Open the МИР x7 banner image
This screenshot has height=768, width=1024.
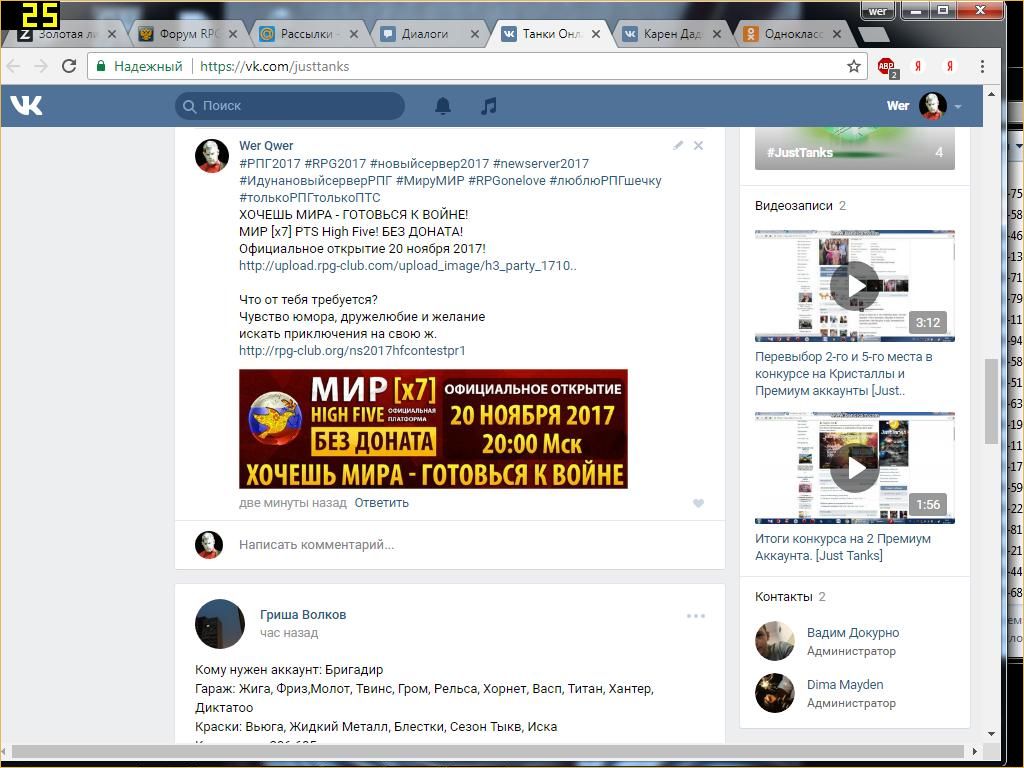(x=433, y=428)
